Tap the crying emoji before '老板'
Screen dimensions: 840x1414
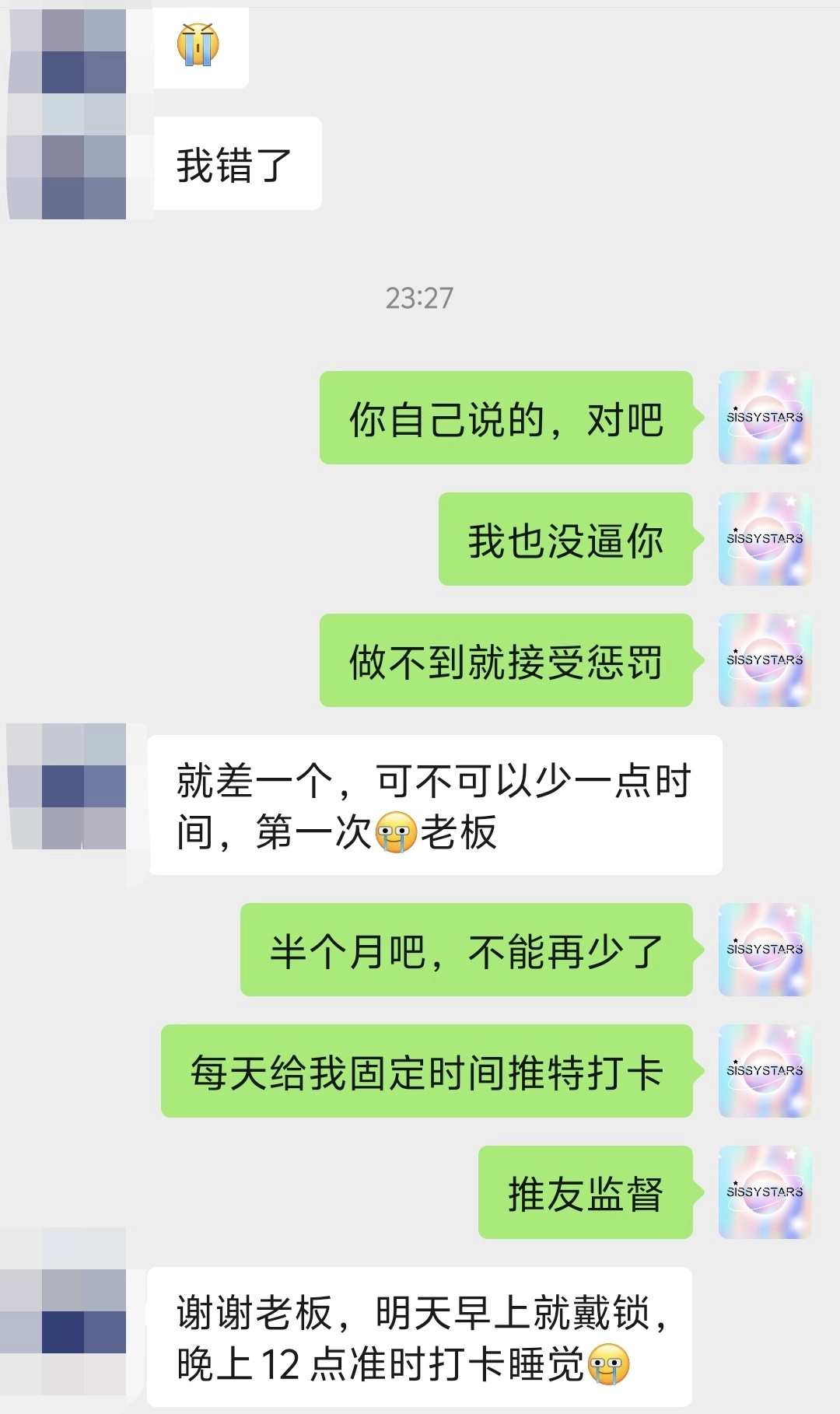click(396, 832)
